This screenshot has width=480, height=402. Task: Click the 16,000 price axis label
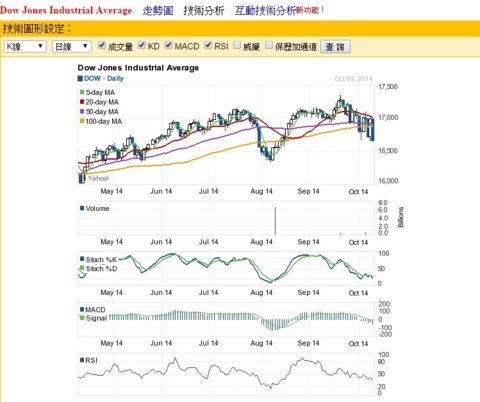(x=388, y=181)
